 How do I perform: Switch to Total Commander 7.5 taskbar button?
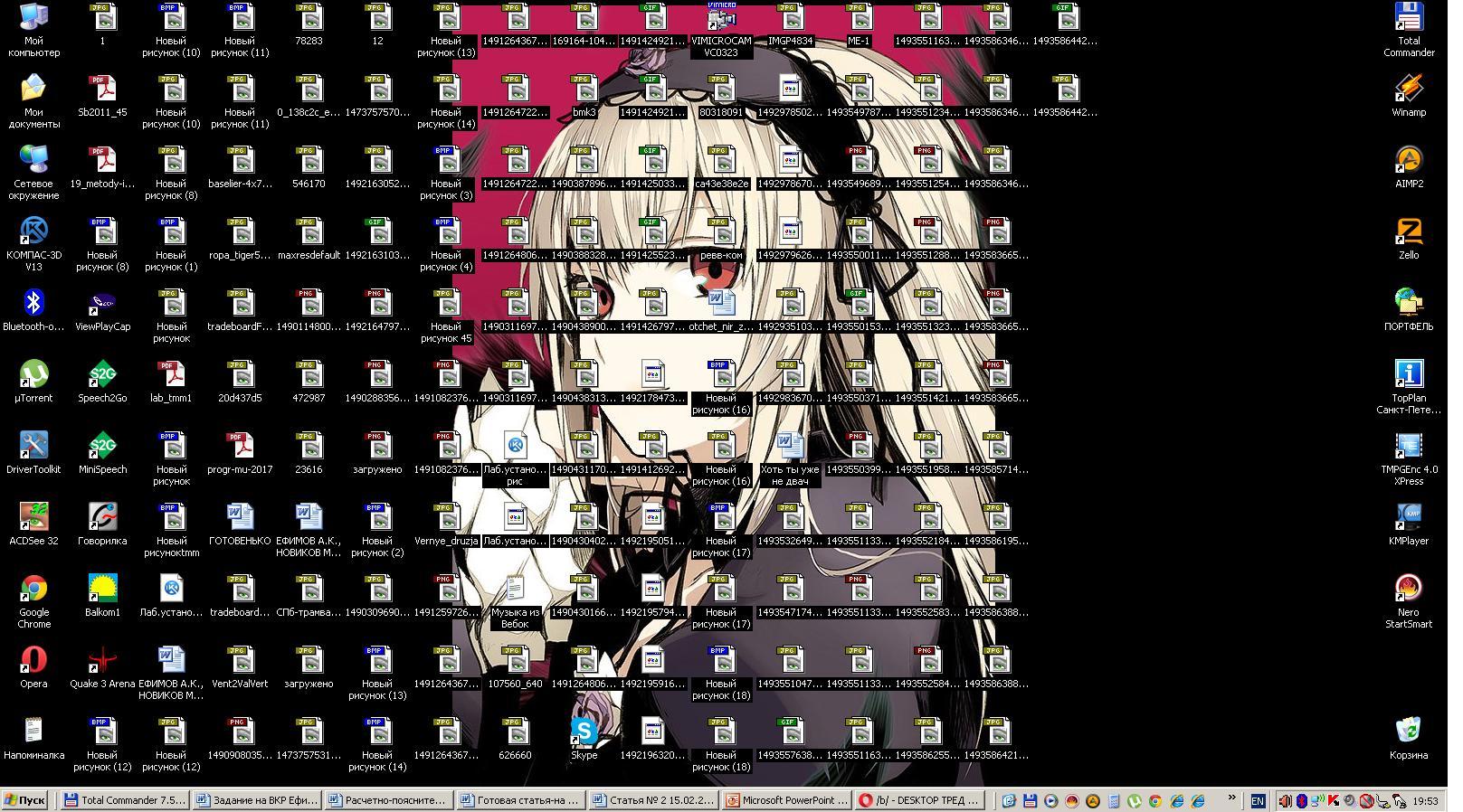click(125, 800)
